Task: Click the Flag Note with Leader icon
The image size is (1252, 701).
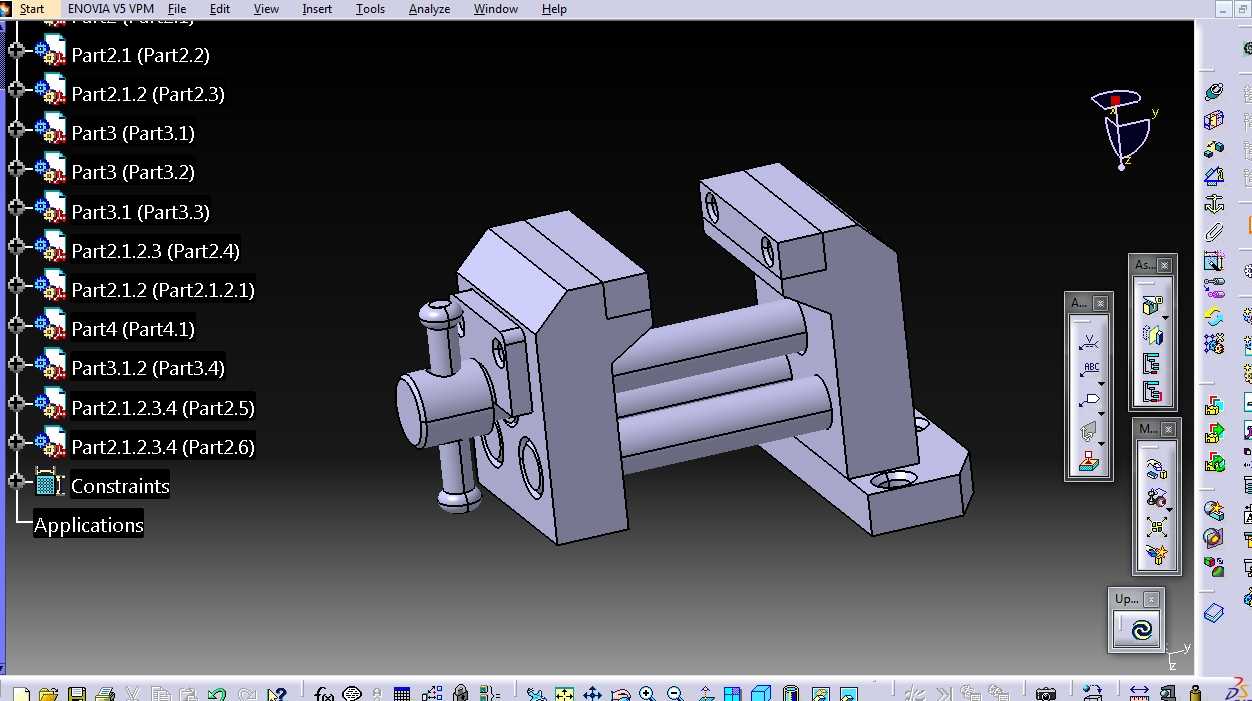Action: point(1089,402)
